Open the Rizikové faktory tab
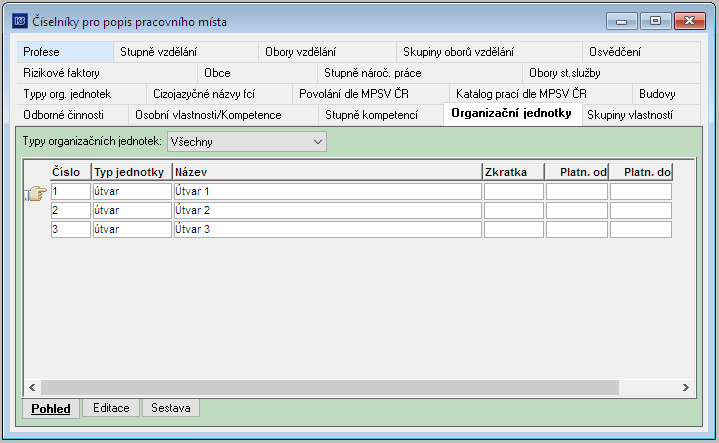Image resolution: width=719 pixels, height=443 pixels. [107, 73]
